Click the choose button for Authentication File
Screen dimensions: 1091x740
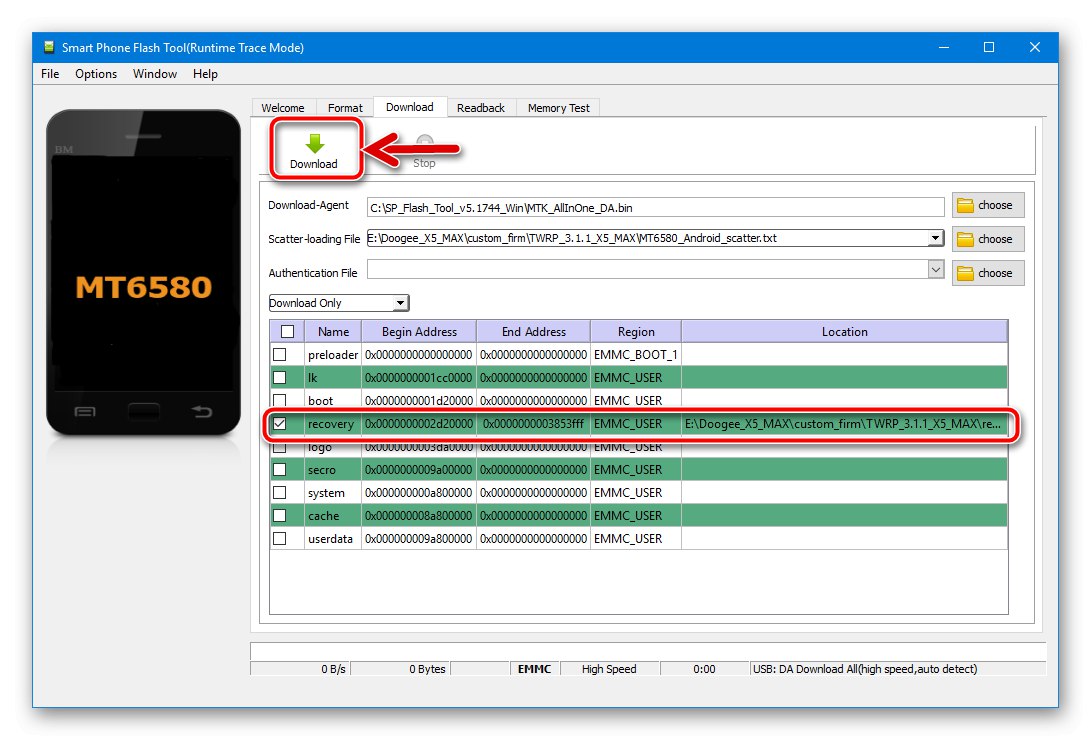click(988, 272)
